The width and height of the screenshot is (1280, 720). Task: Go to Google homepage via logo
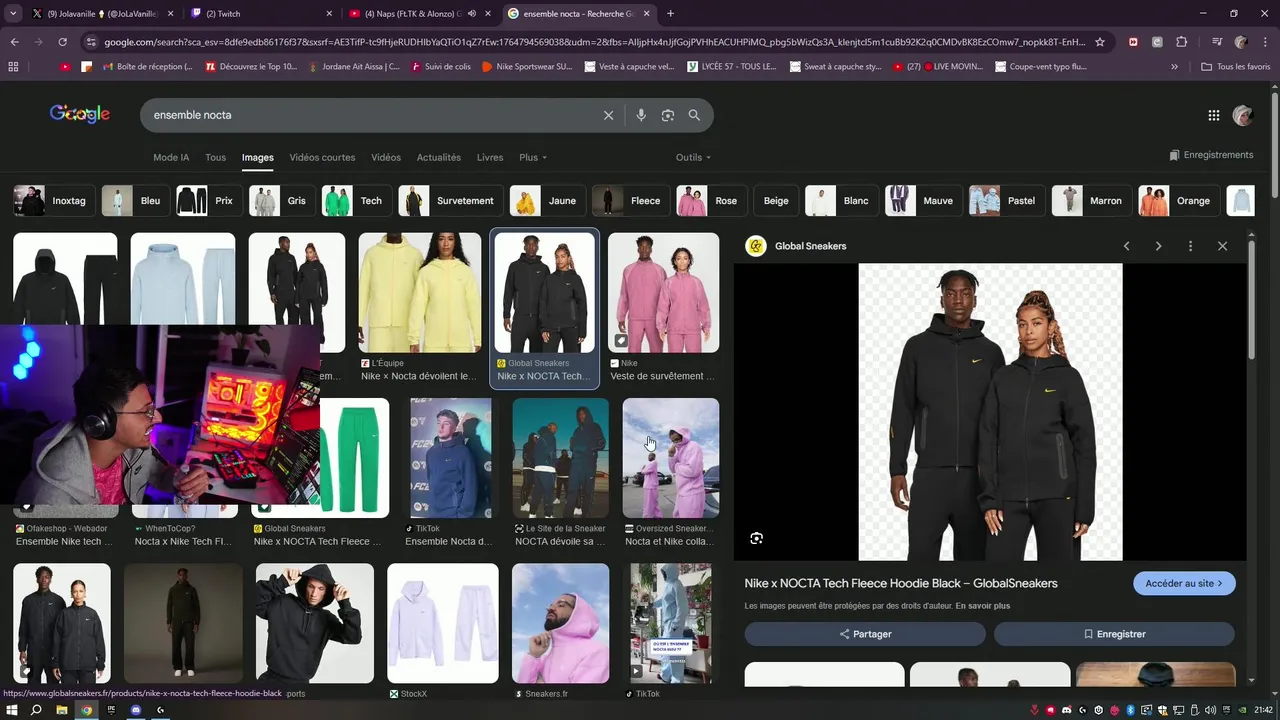pos(80,114)
